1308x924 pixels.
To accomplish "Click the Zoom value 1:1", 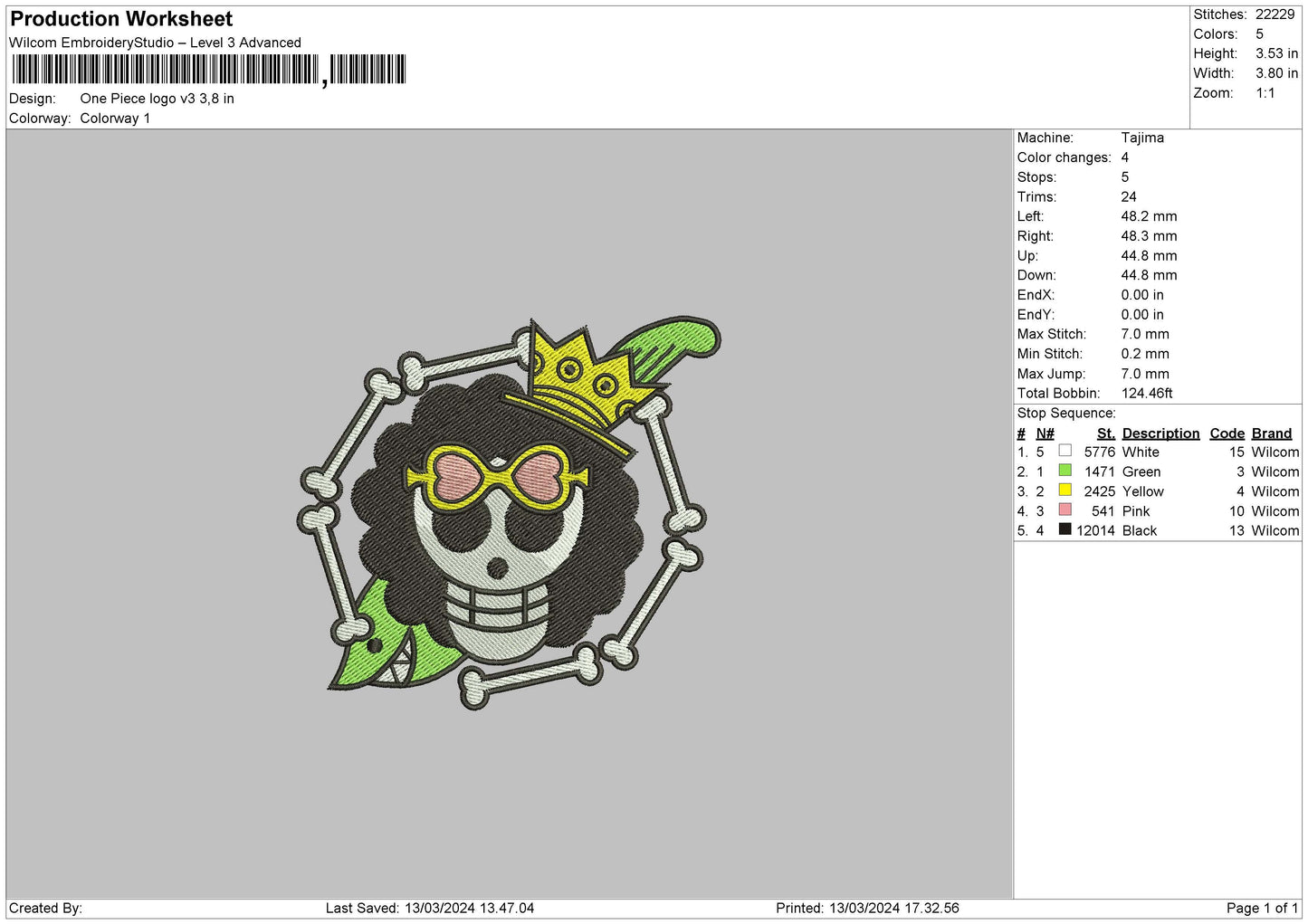I will tap(1265, 93).
